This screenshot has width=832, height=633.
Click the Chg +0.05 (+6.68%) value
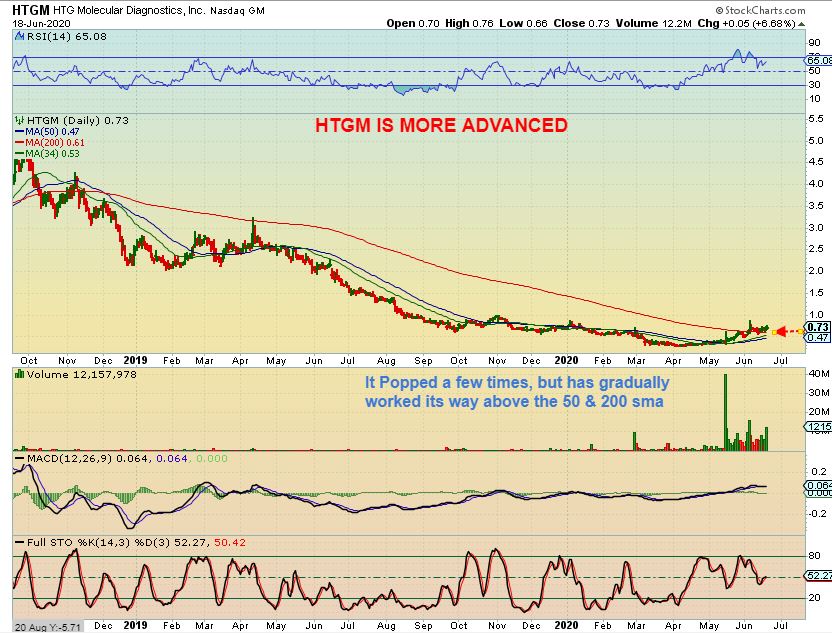(746, 23)
